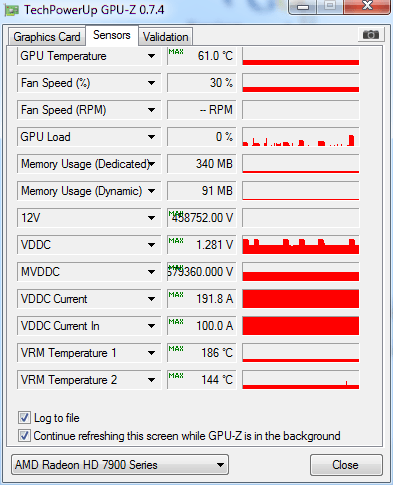
Task: Open the GPU Temperature sensor dropdown arrow
Action: click(151, 56)
